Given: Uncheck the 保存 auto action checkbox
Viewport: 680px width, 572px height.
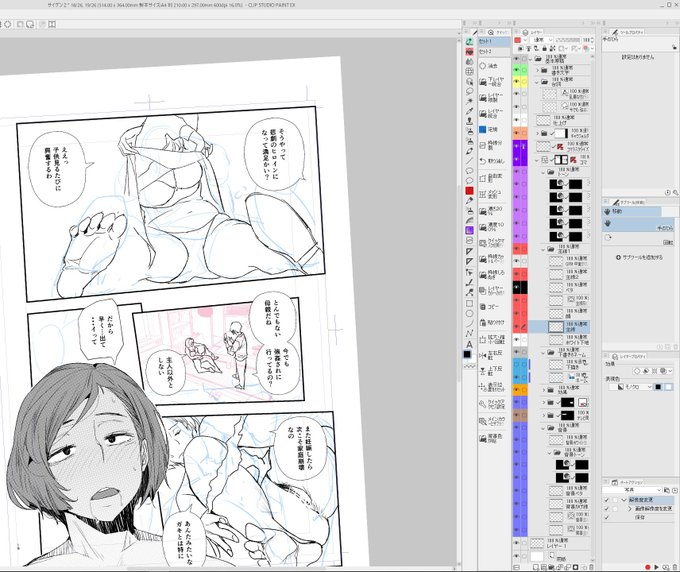Looking at the screenshot, I should [607, 517].
